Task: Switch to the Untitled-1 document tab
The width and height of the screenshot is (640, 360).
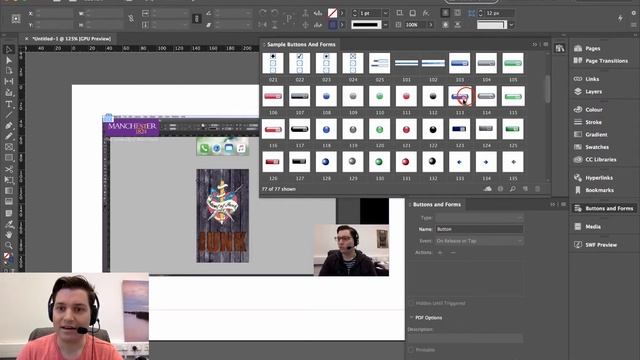Action: (x=71, y=39)
